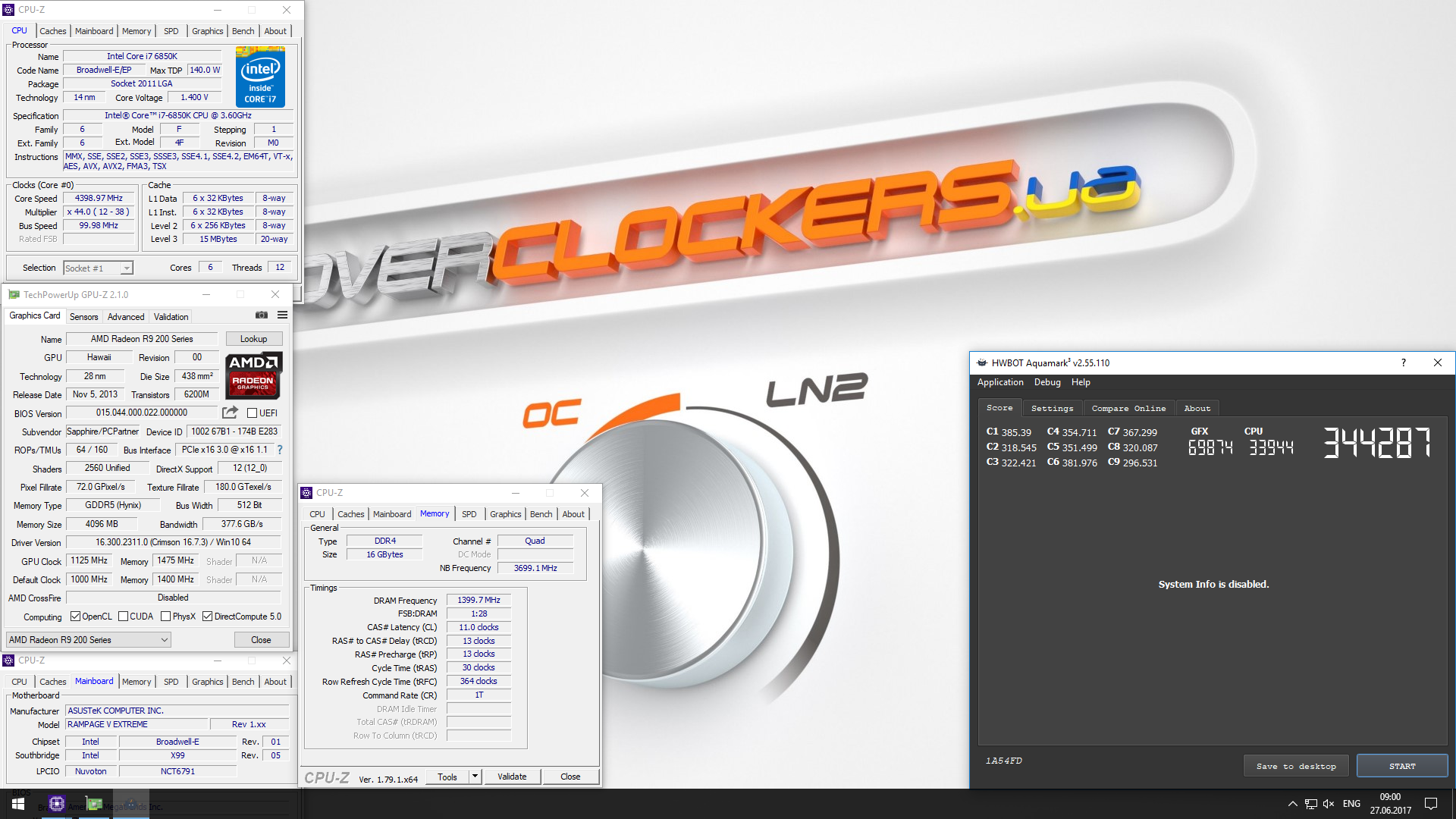Select Mainboard tab in bottom CPU-Z window
The image size is (1456, 819).
(x=94, y=681)
